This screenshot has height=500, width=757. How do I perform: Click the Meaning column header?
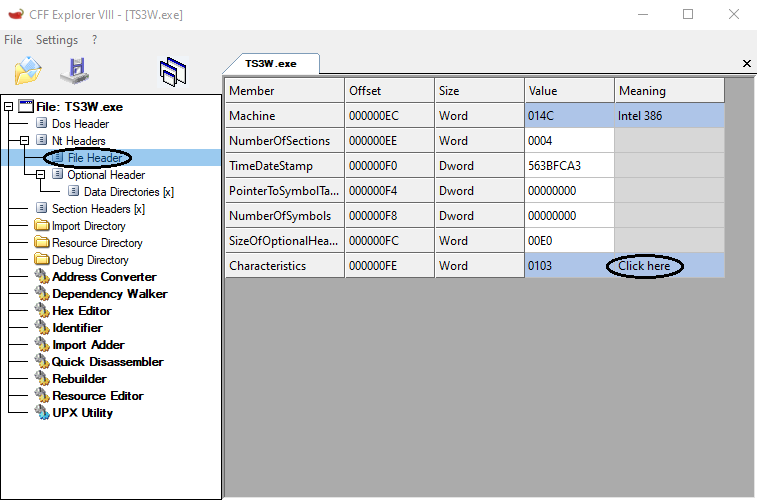click(x=670, y=90)
